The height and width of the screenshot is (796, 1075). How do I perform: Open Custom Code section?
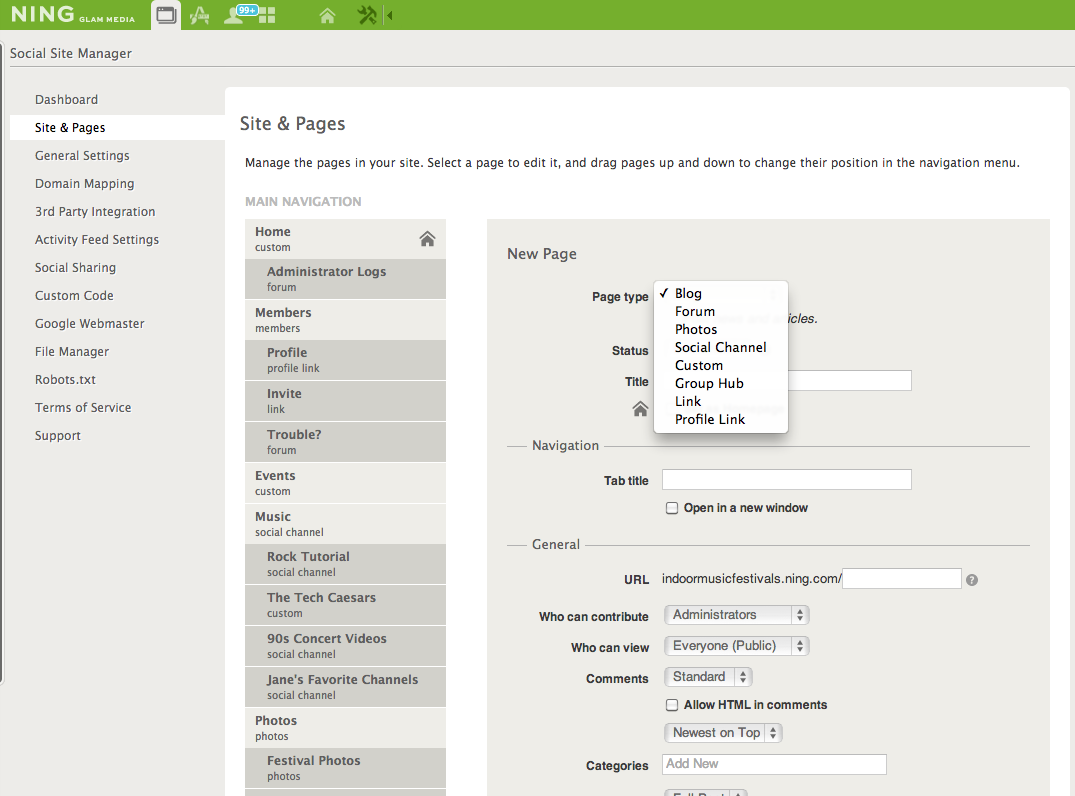[x=74, y=296]
